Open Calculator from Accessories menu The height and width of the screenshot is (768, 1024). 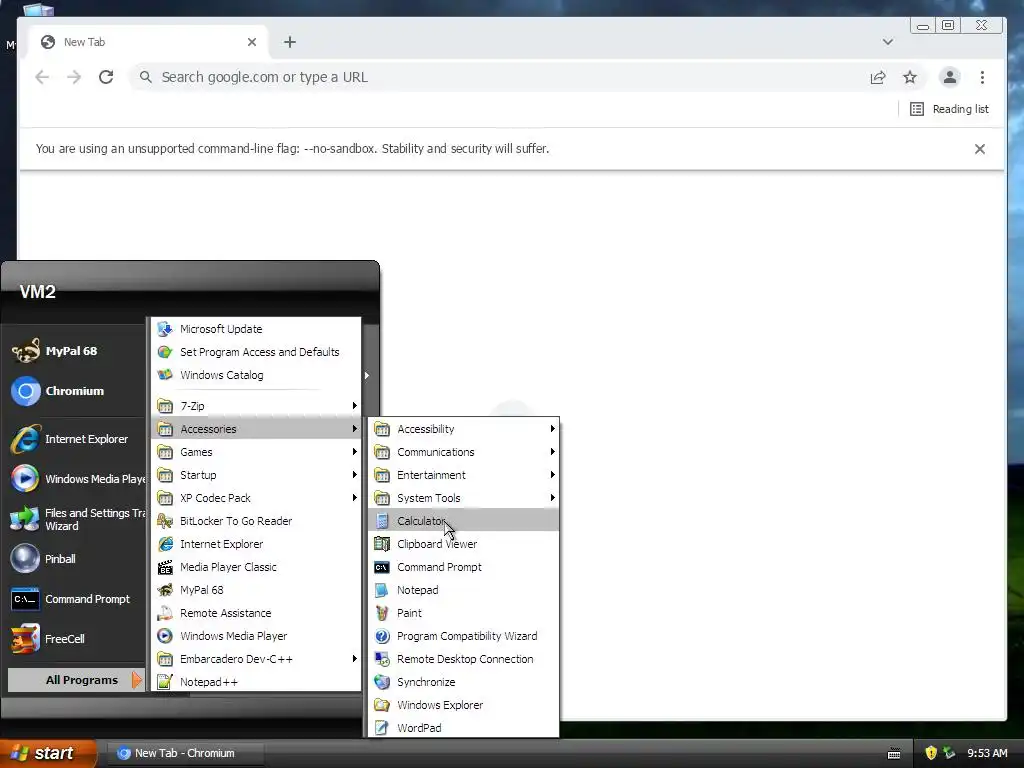[463, 520]
